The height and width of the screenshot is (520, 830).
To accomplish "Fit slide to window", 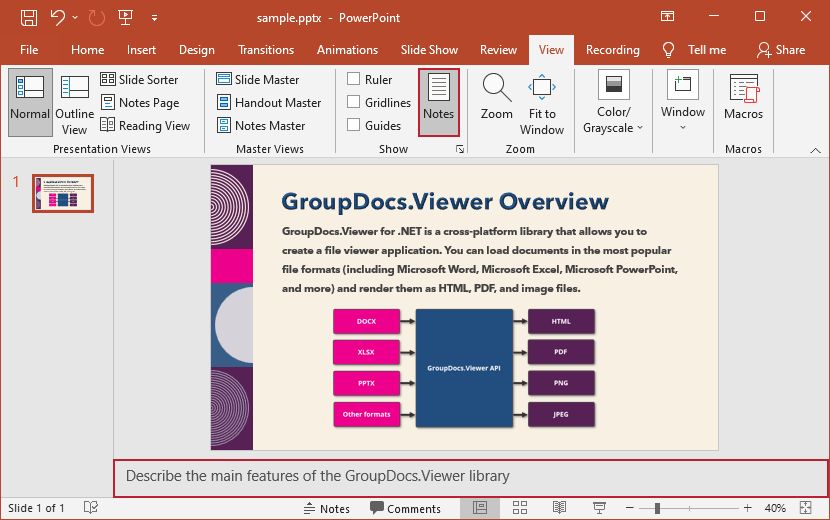I will click(x=542, y=102).
